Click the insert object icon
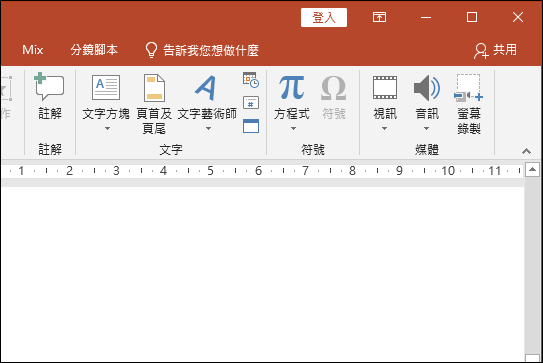Viewport: 543px width, 363px height. 251,126
